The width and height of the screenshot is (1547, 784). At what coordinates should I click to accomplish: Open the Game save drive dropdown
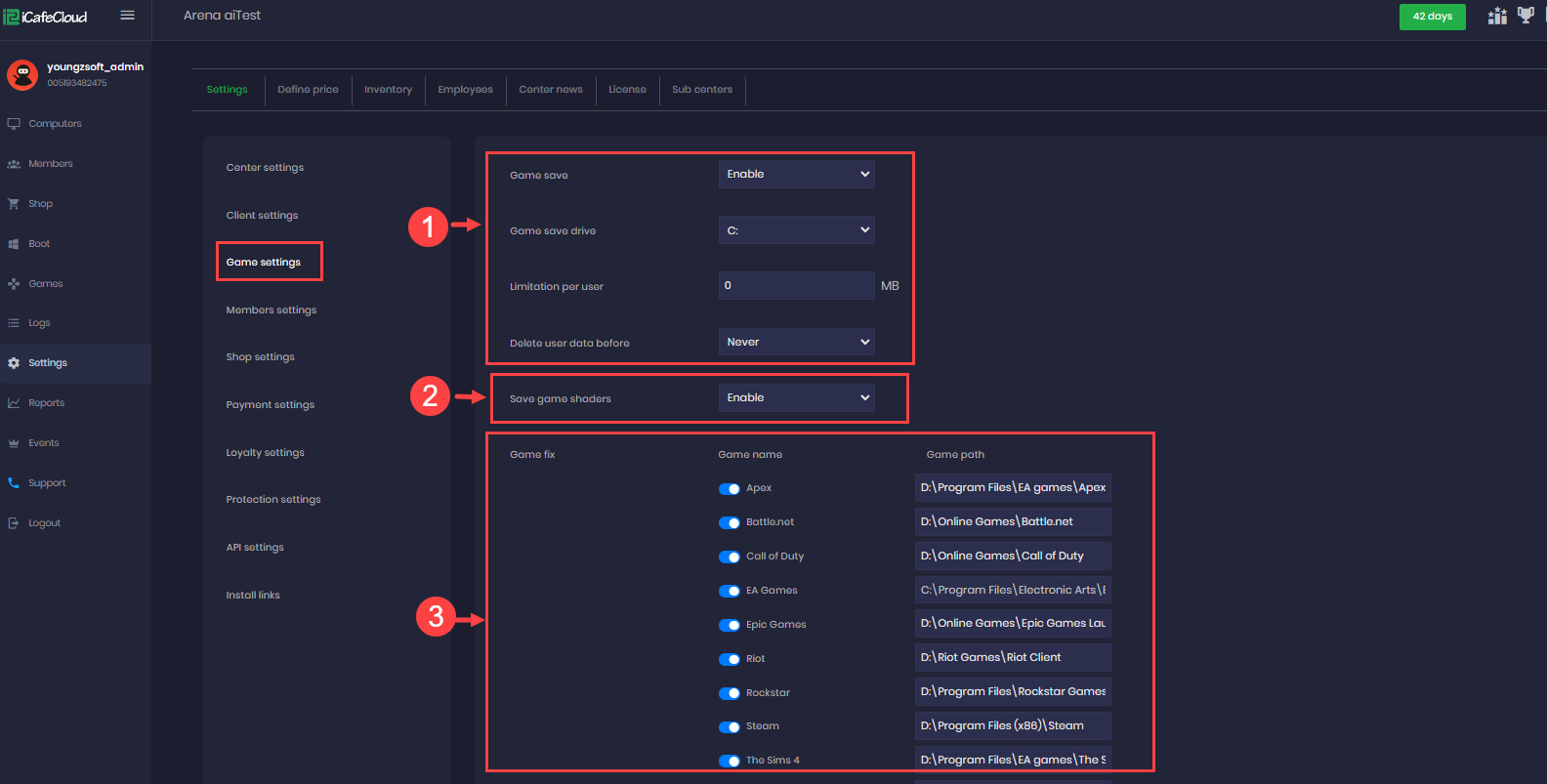796,230
